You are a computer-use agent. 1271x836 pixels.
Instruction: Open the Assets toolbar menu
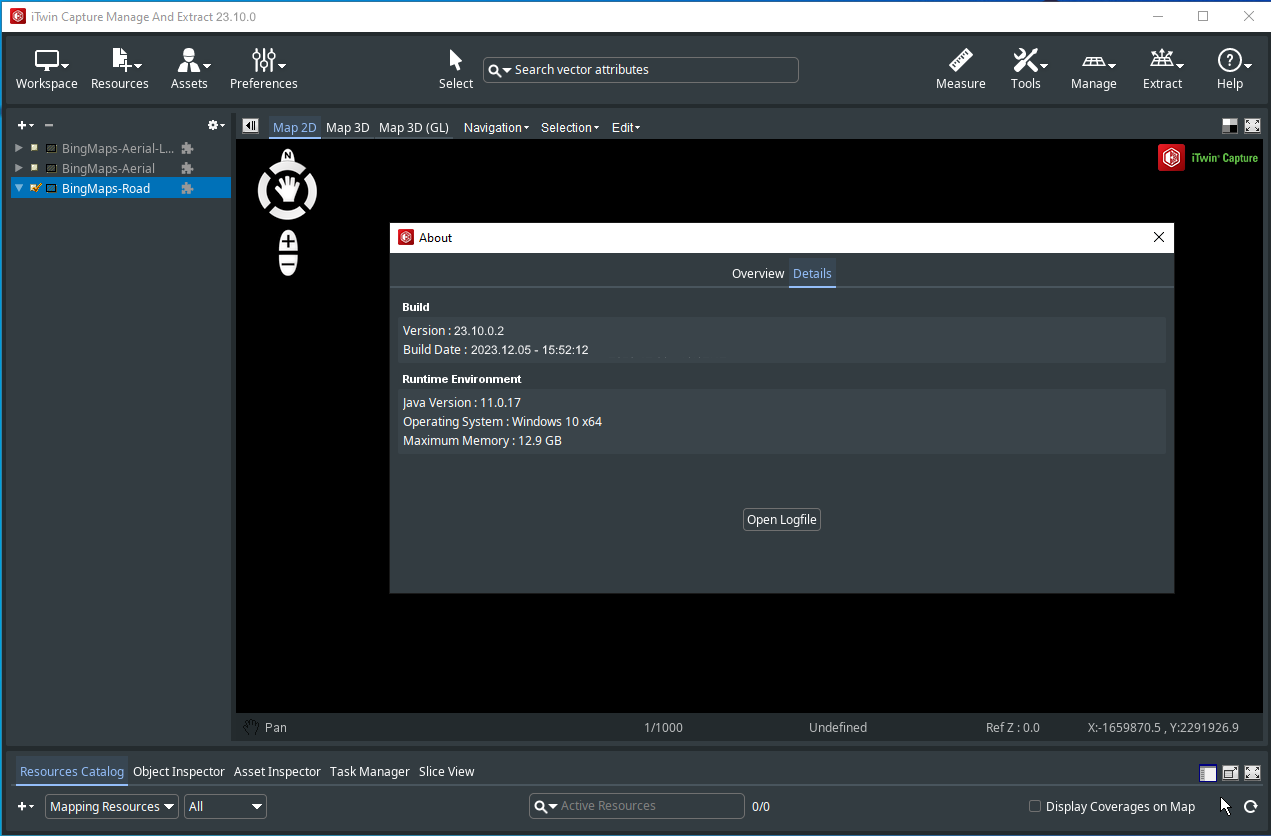(189, 70)
